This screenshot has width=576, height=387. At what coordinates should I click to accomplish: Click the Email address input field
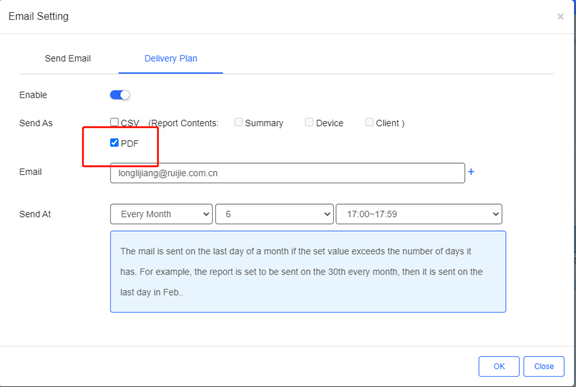click(x=287, y=173)
